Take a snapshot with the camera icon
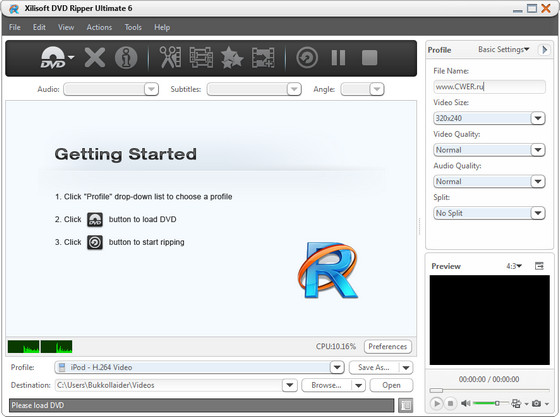The height and width of the screenshot is (417, 560). coord(536,403)
